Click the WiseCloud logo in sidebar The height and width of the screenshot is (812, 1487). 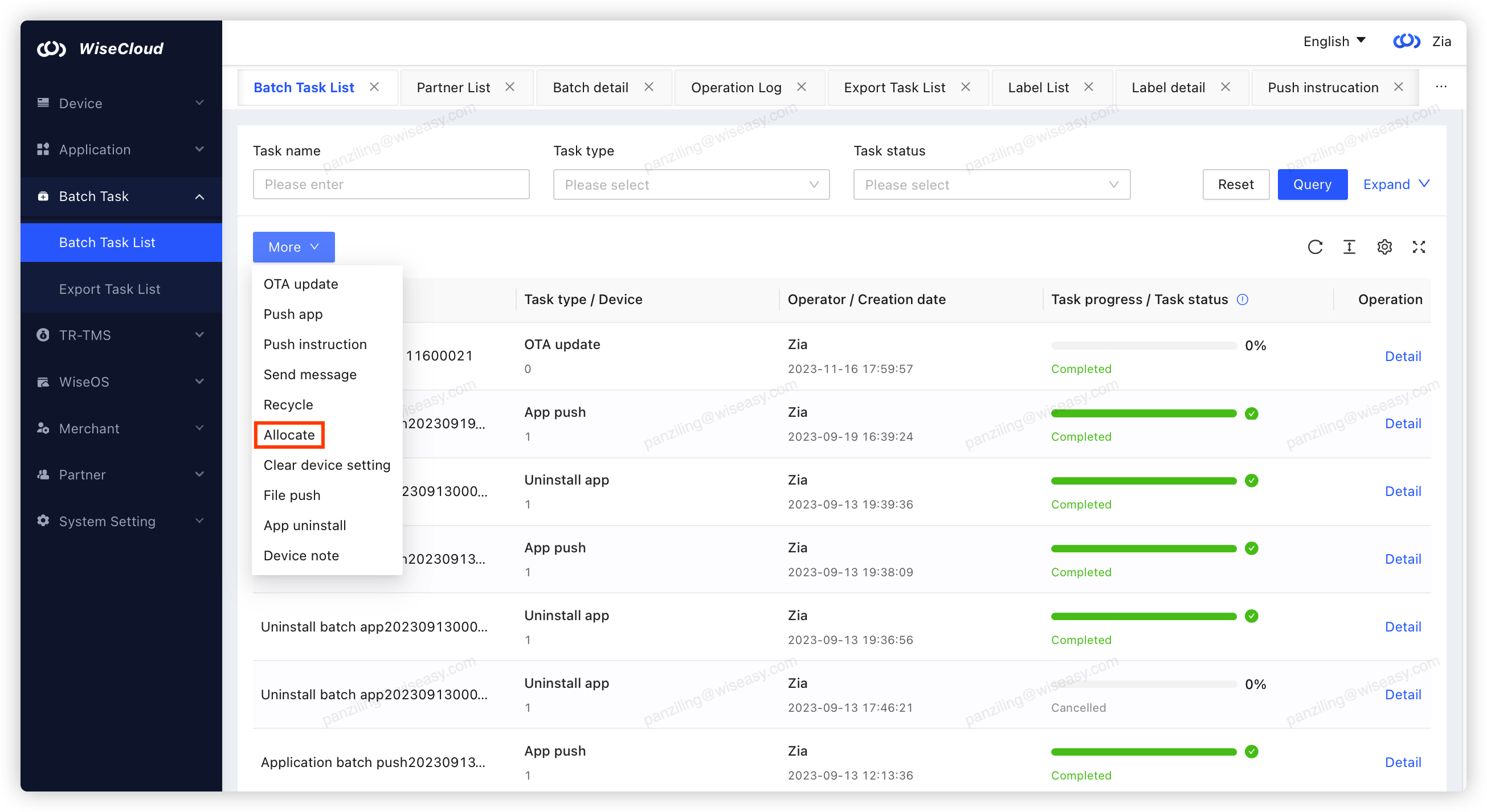[100, 48]
